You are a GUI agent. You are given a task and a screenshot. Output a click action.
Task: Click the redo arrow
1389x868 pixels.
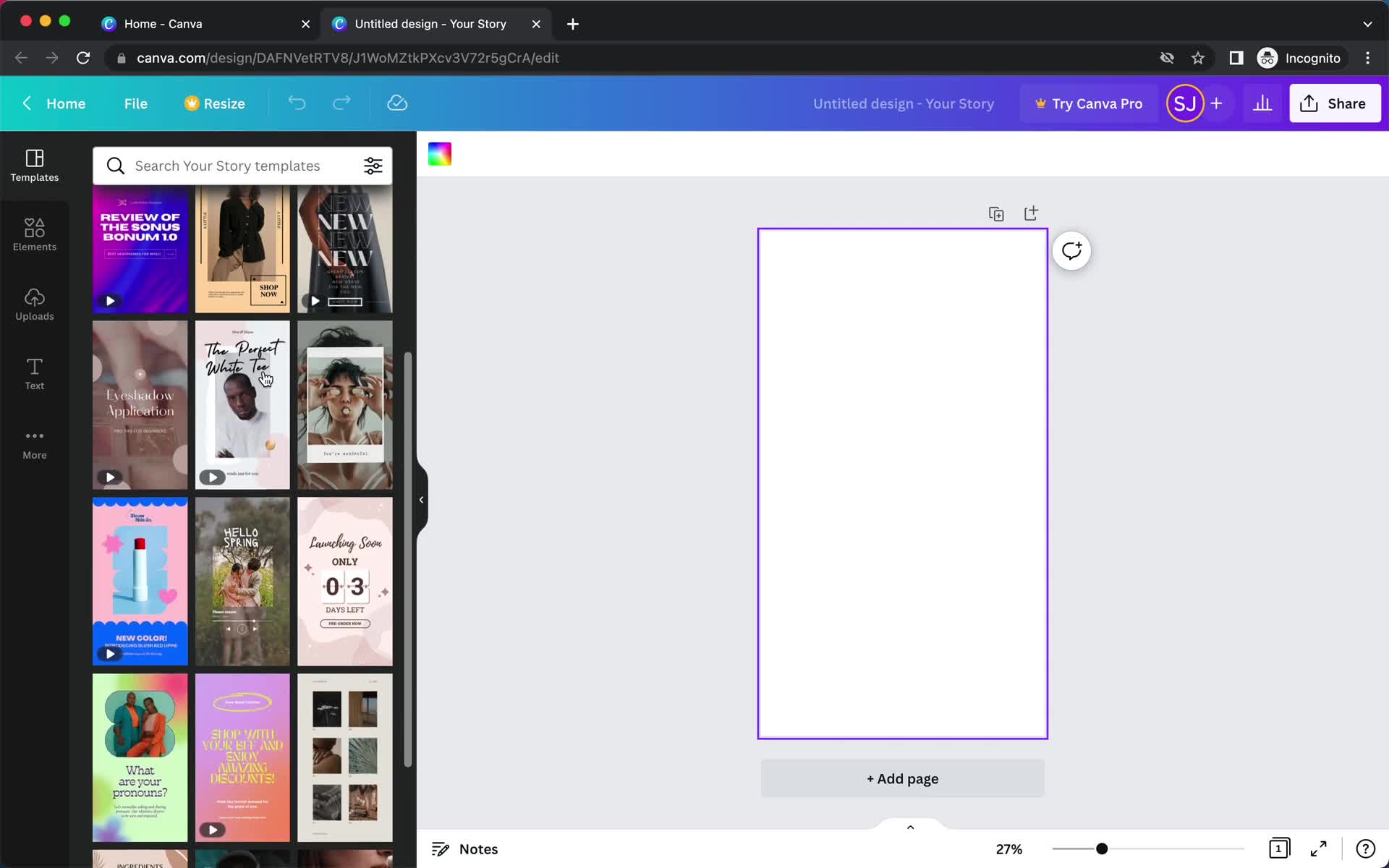341,103
